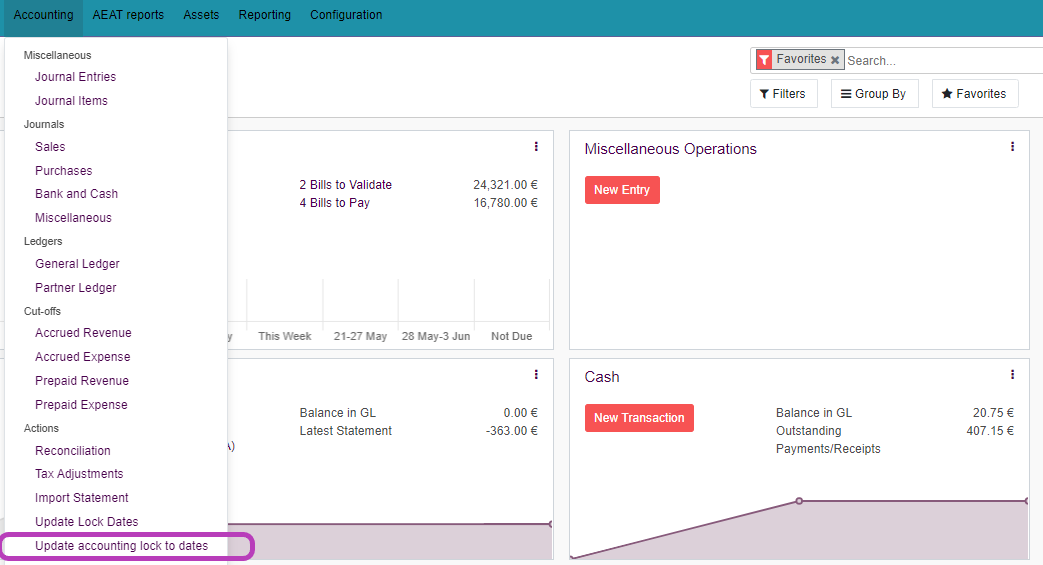The height and width of the screenshot is (565, 1043).
Task: Select Prepaid Expense cut-off
Action: pyautogui.click(x=81, y=405)
